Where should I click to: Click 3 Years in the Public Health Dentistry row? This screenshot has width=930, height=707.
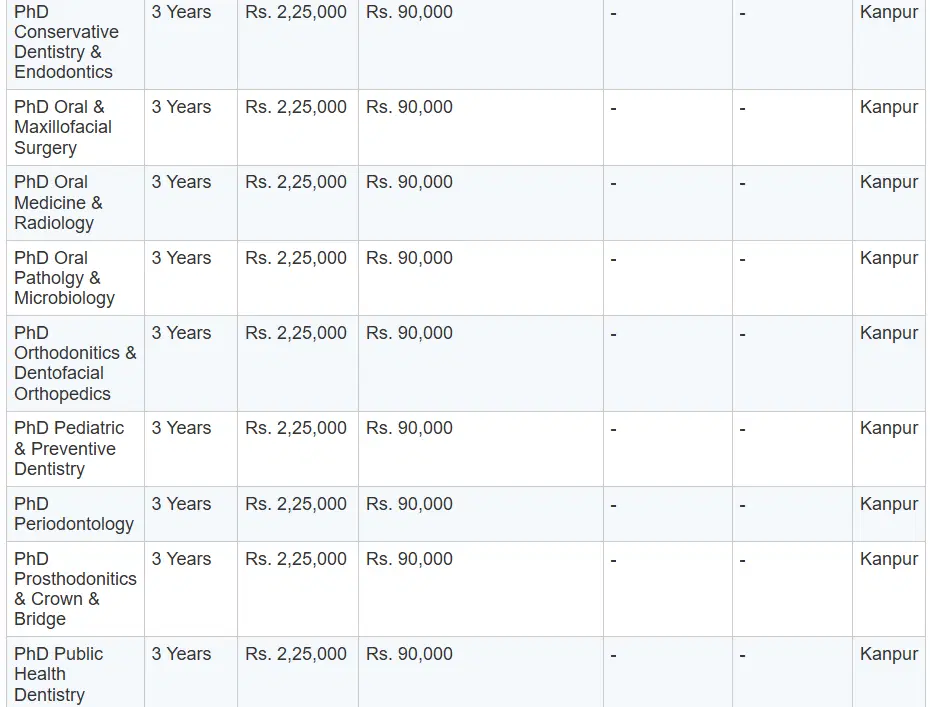(181, 654)
